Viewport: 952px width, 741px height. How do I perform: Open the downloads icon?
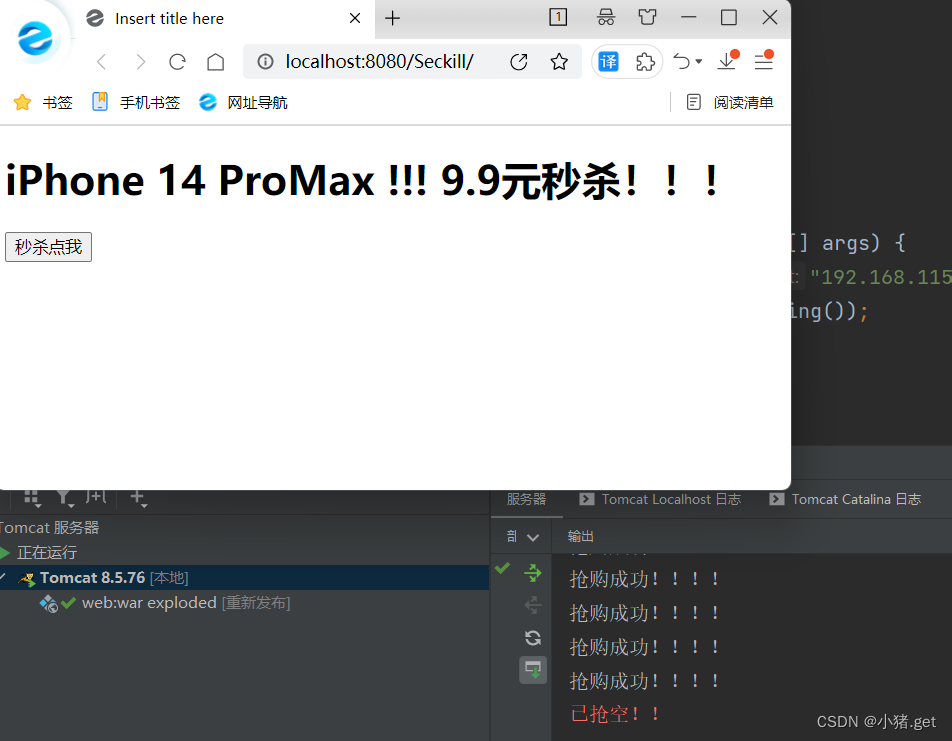[x=727, y=61]
